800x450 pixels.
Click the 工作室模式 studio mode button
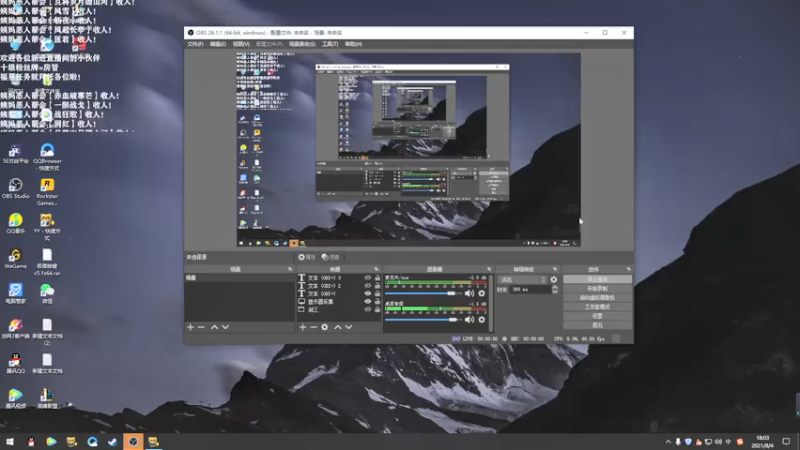597,307
